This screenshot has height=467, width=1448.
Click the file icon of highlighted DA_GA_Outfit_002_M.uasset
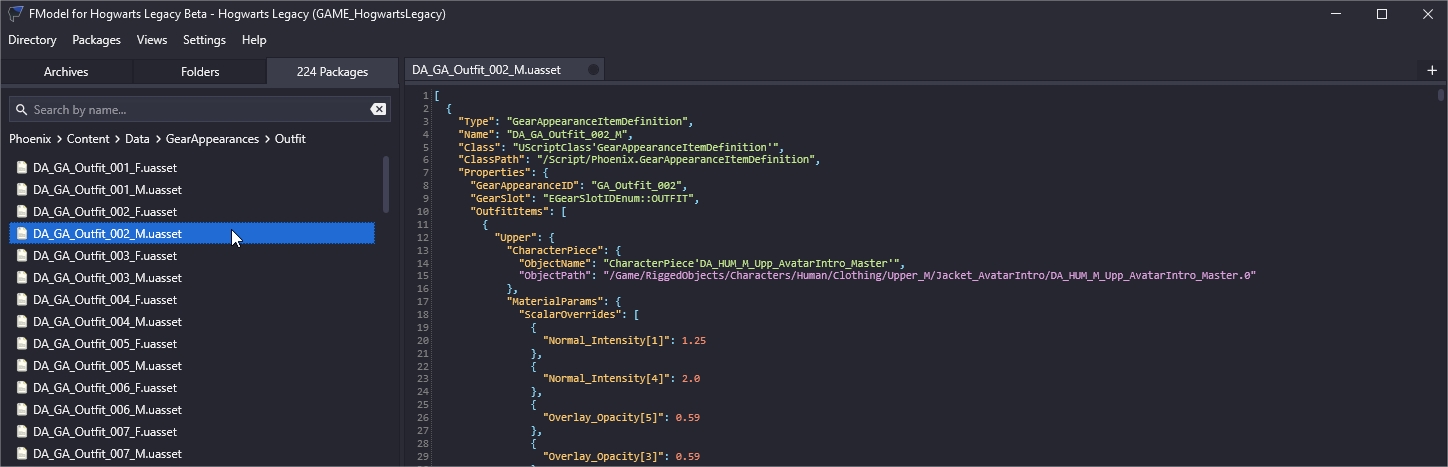tap(21, 234)
